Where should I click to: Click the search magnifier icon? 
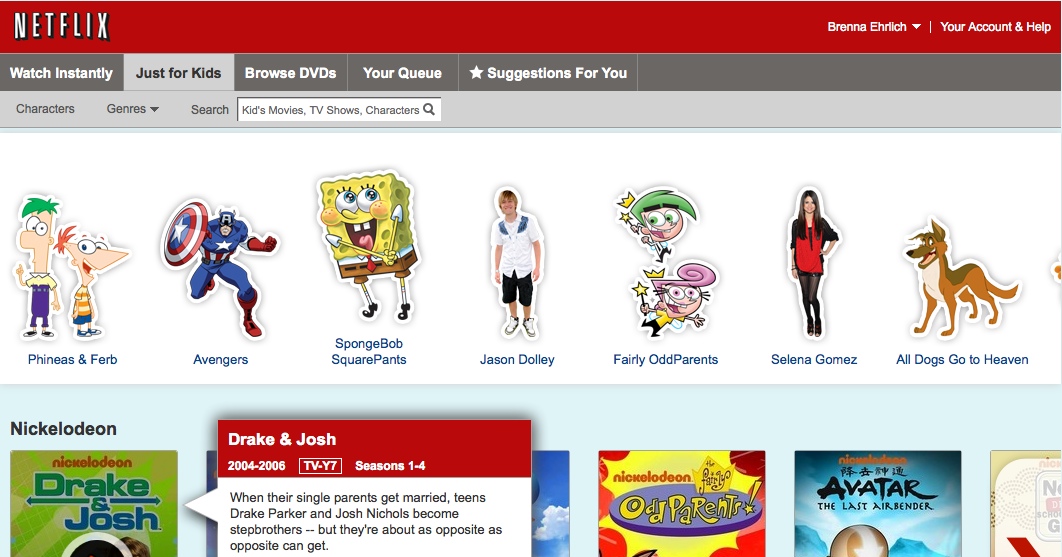click(x=429, y=109)
